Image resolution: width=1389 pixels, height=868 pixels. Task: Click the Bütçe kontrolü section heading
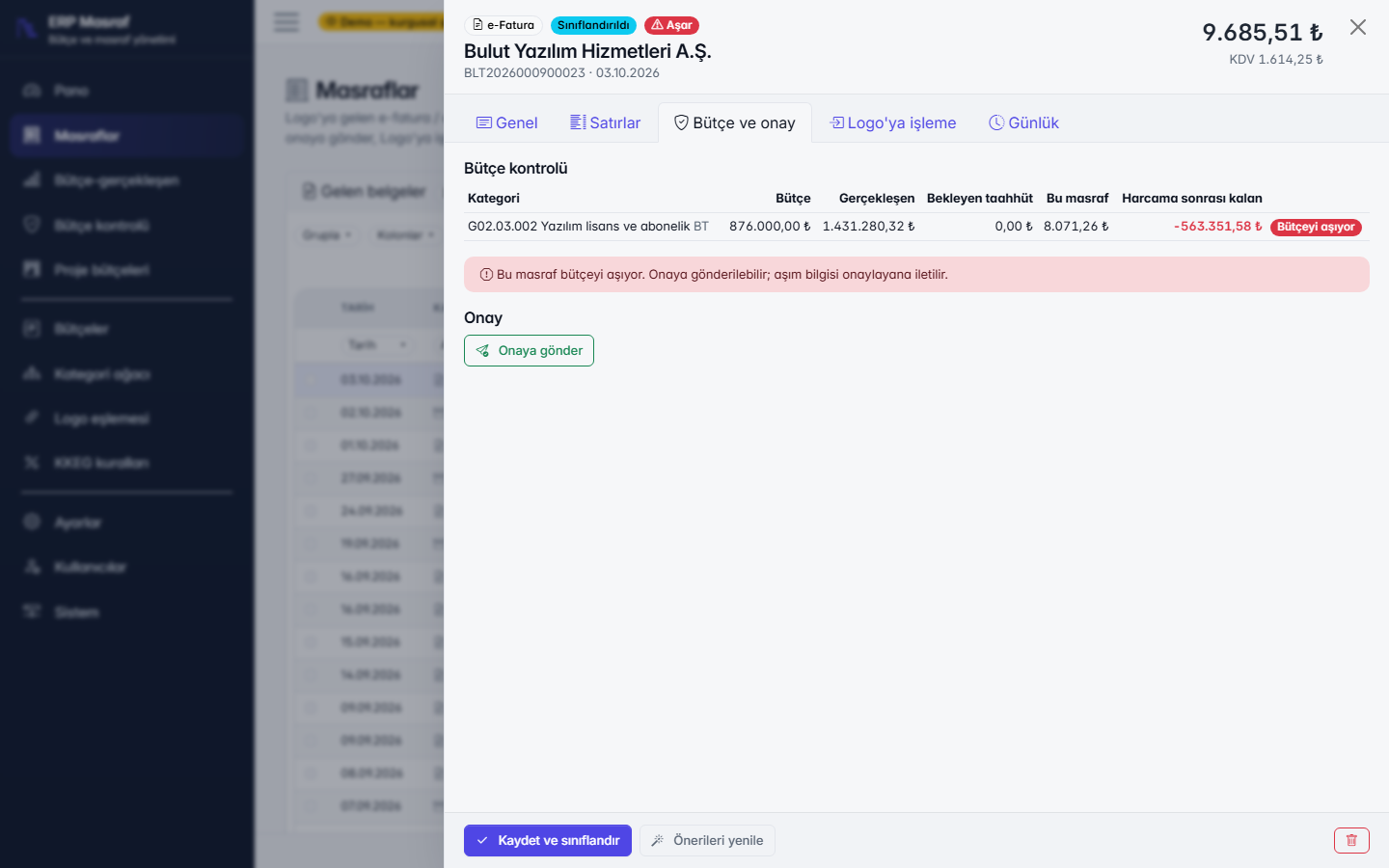(x=516, y=169)
